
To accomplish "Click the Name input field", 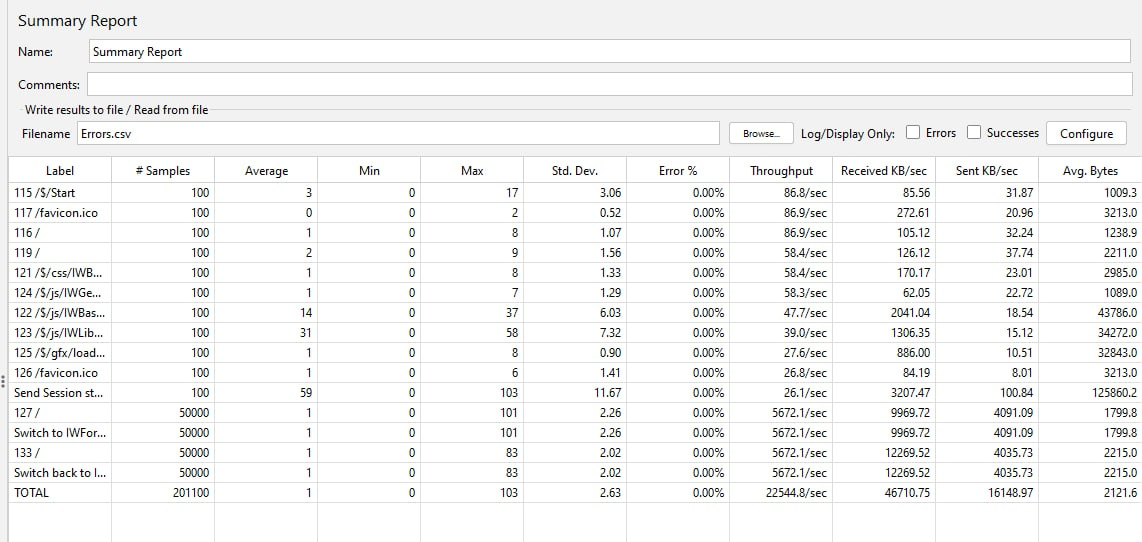I will tap(609, 51).
